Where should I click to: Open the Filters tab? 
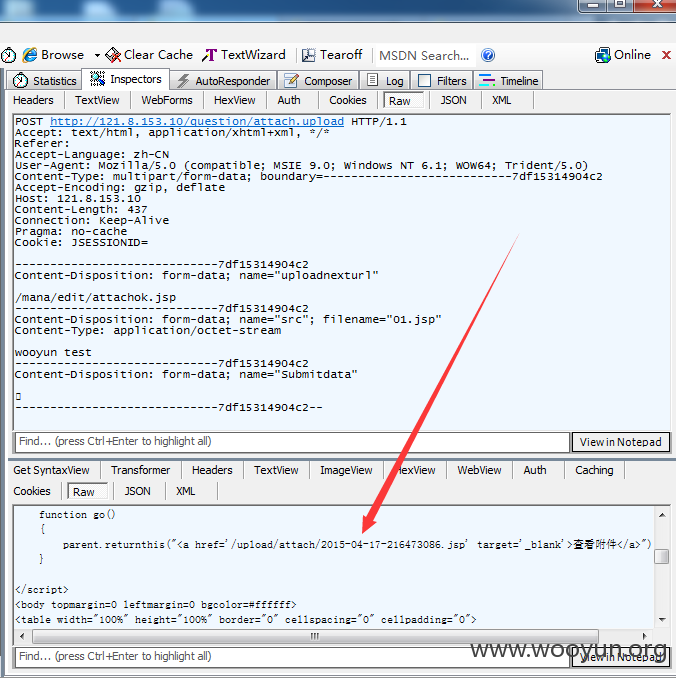(x=442, y=81)
